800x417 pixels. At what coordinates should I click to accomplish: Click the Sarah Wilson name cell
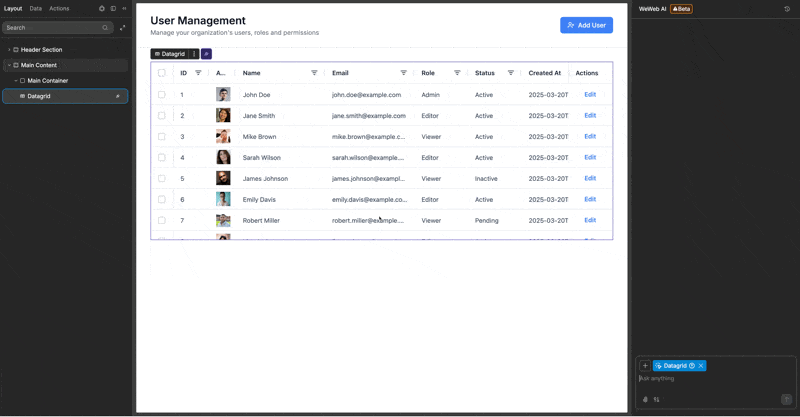(261, 158)
